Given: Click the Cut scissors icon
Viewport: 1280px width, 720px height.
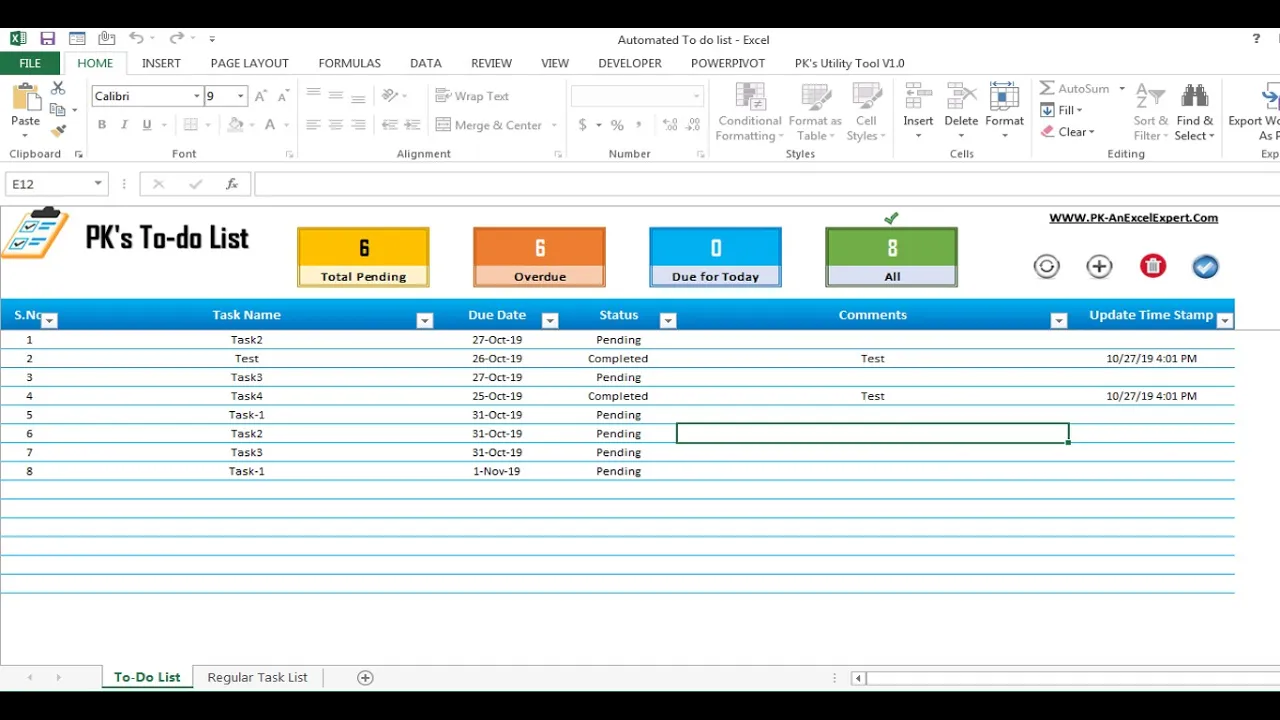Looking at the screenshot, I should [x=58, y=89].
